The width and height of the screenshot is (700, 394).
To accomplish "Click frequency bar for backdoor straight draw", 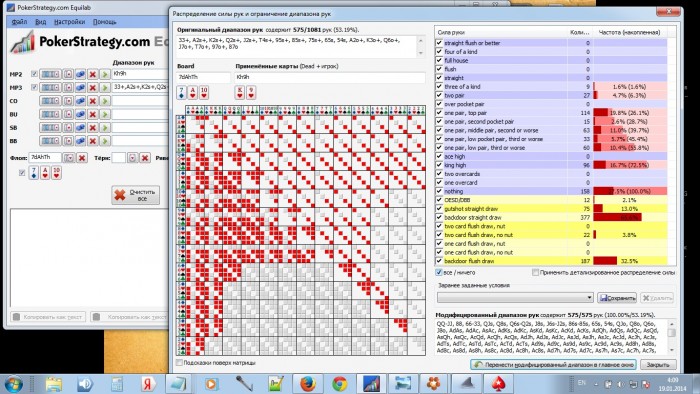I will 617,217.
